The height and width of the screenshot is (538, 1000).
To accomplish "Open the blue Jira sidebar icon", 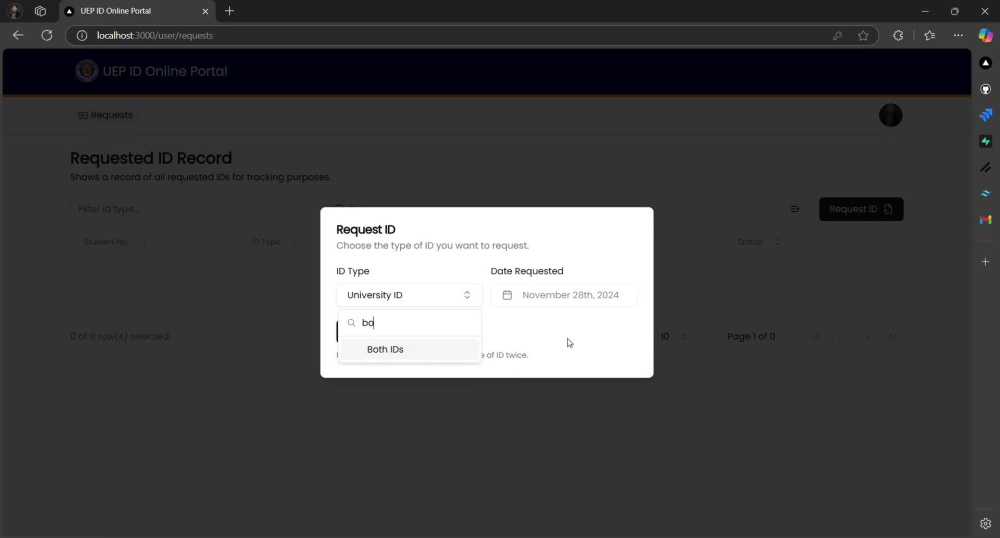I will pos(985,115).
